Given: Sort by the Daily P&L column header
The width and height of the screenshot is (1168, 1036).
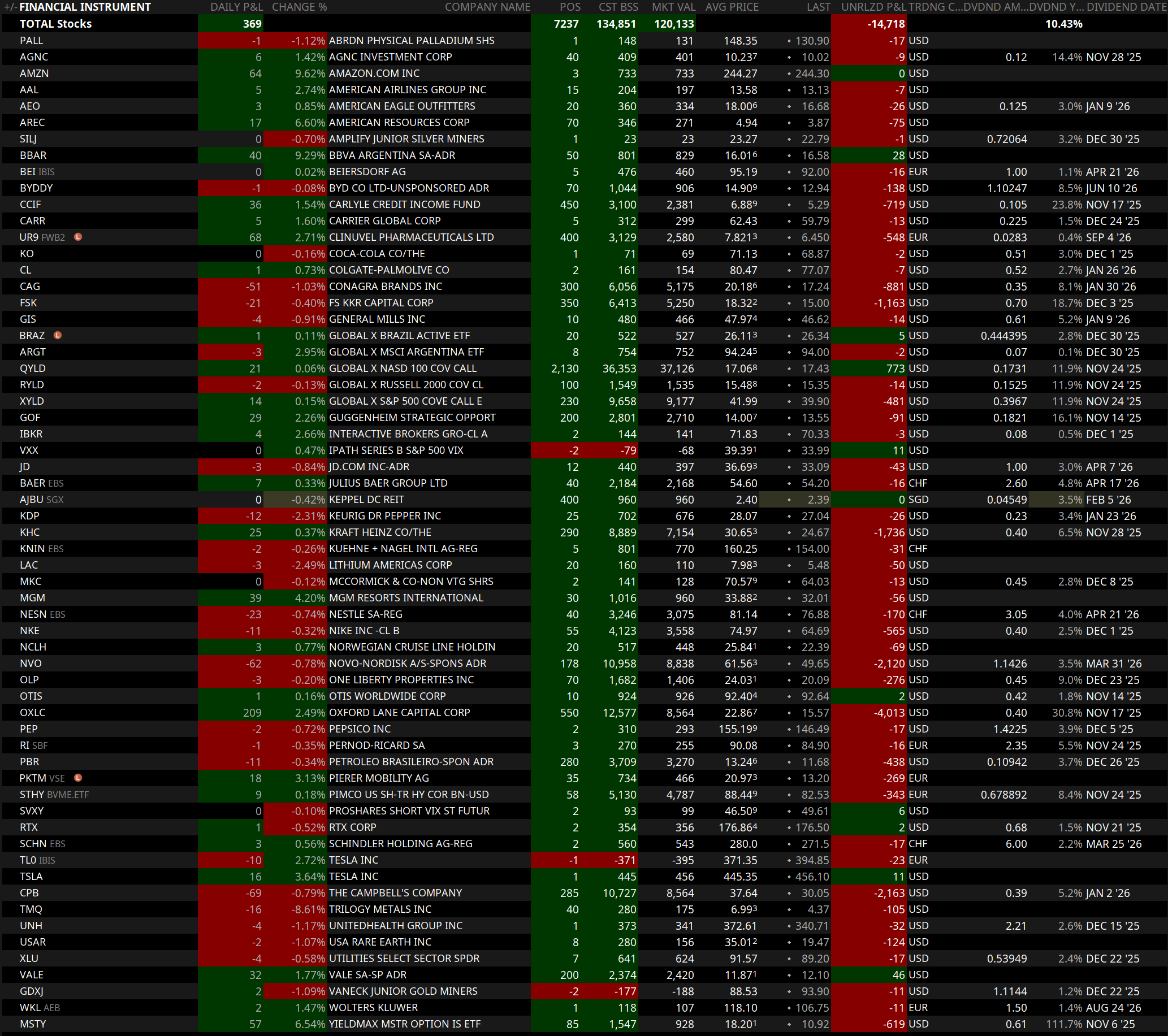Looking at the screenshot, I should click(x=236, y=7).
